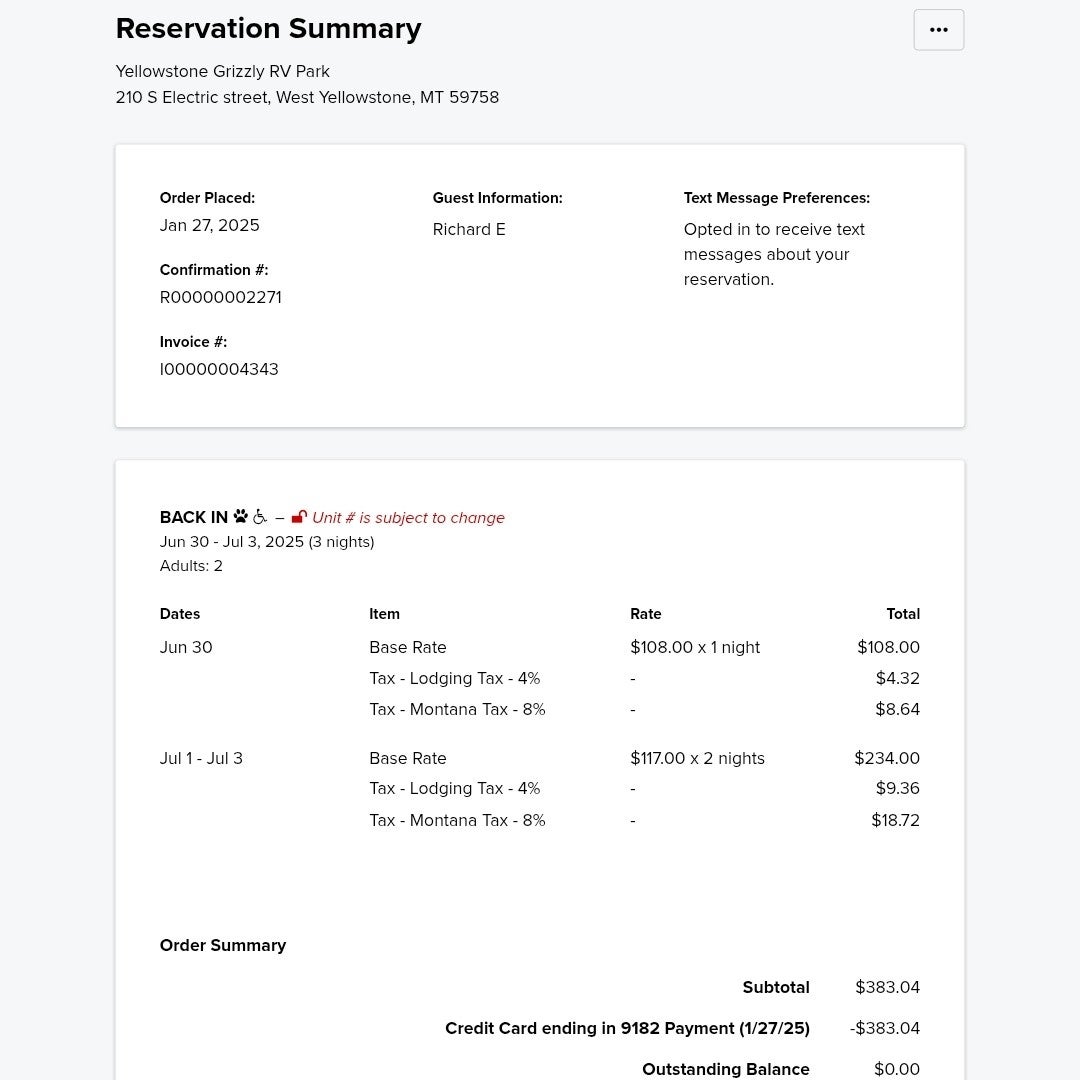The height and width of the screenshot is (1080, 1080).
Task: Select the confirmation number R00000002271
Action: 220,298
